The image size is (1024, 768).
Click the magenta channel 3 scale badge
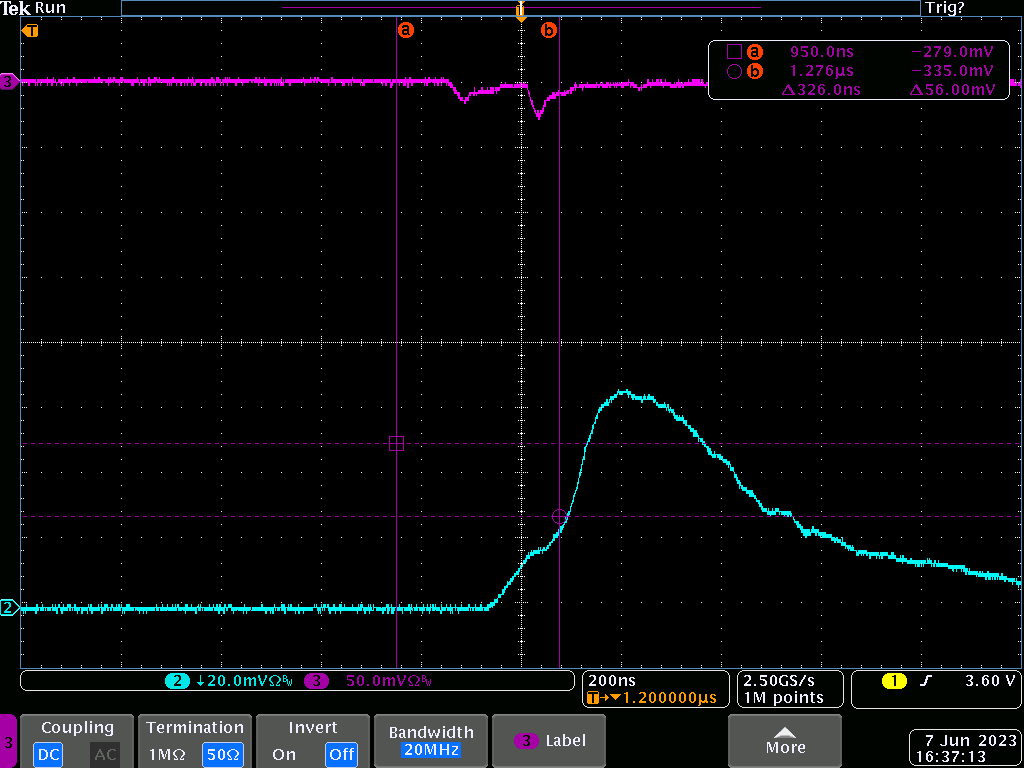(x=317, y=681)
